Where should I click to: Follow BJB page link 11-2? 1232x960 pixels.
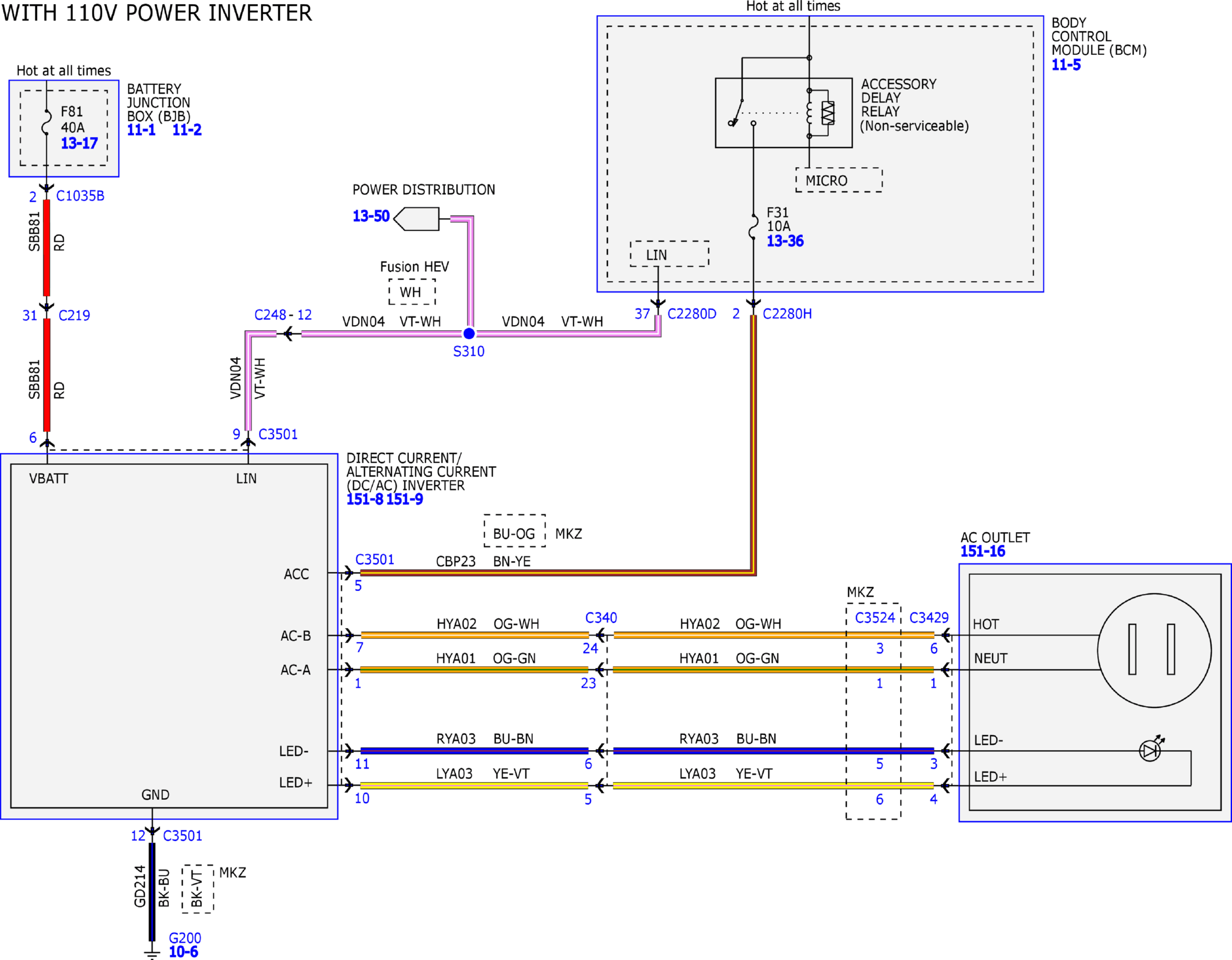[x=187, y=130]
